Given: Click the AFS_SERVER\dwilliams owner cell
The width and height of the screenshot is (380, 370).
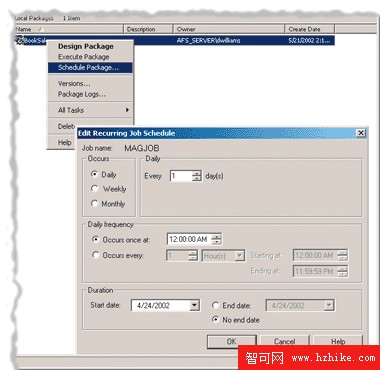Looking at the screenshot, I should pos(209,41).
